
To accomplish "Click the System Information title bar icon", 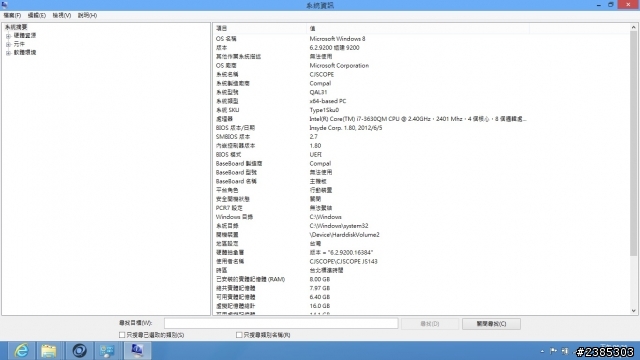I will [4, 5].
